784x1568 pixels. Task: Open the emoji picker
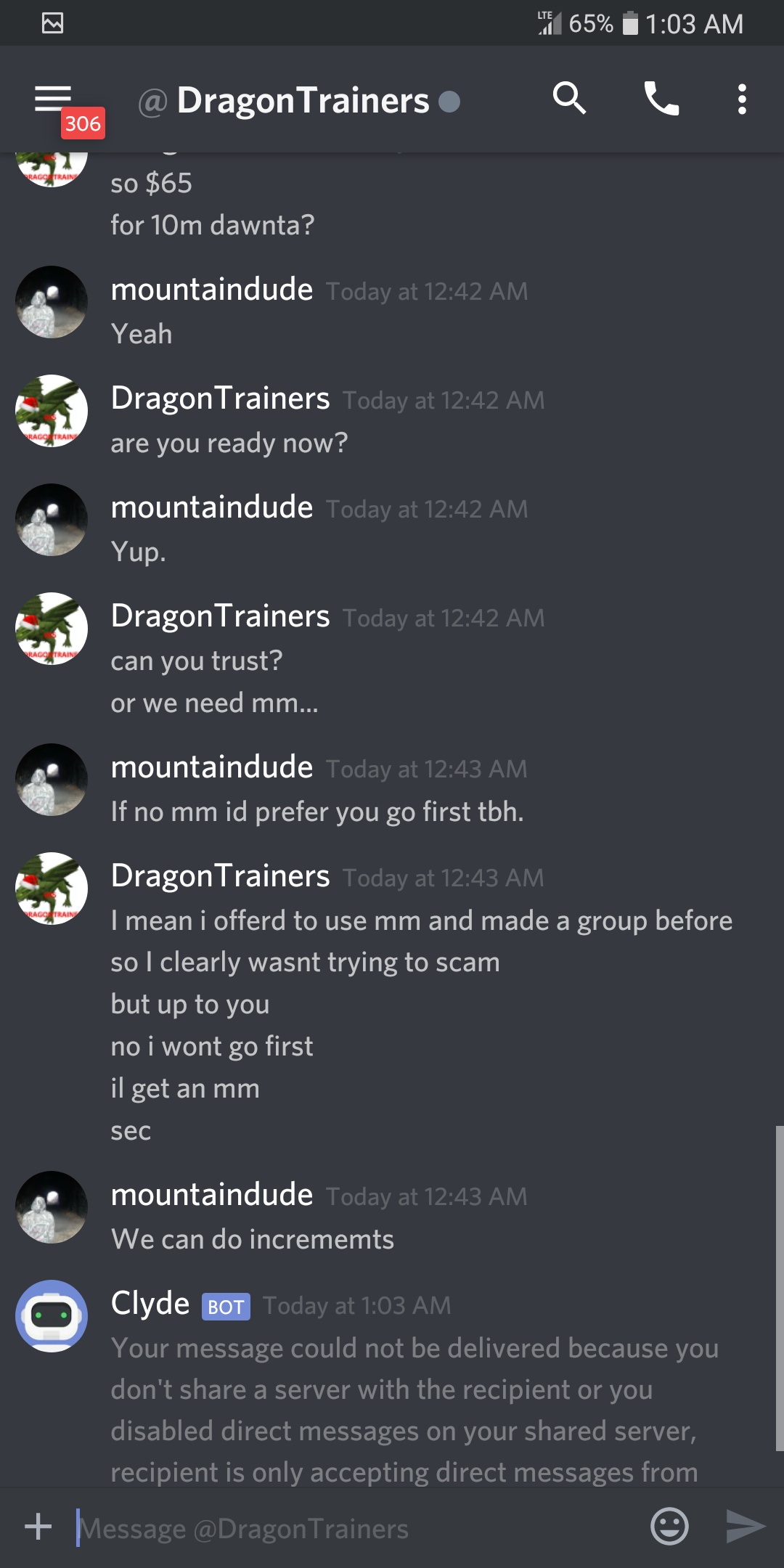[x=669, y=1527]
